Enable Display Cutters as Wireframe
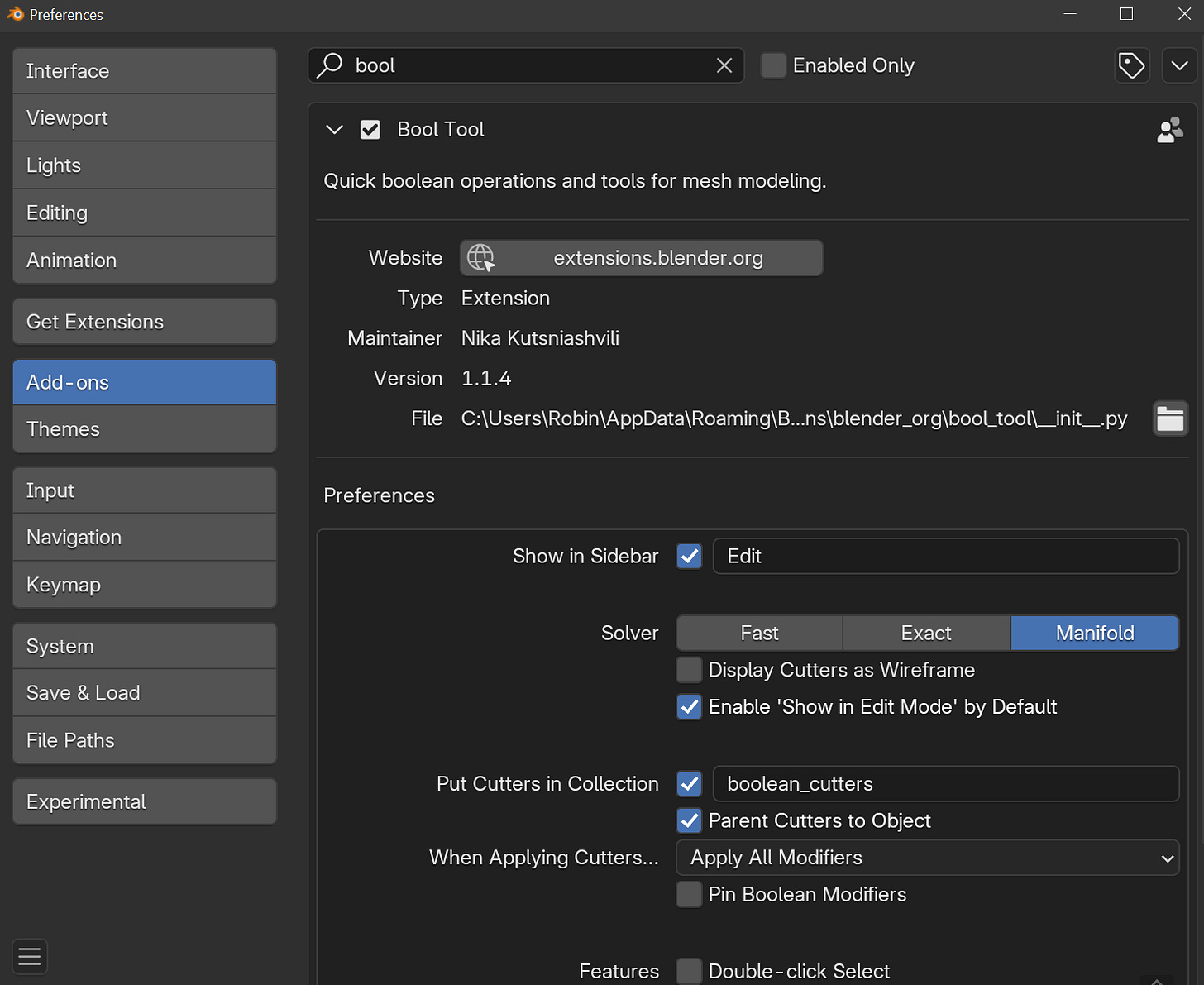The height and width of the screenshot is (985, 1204). coord(689,670)
